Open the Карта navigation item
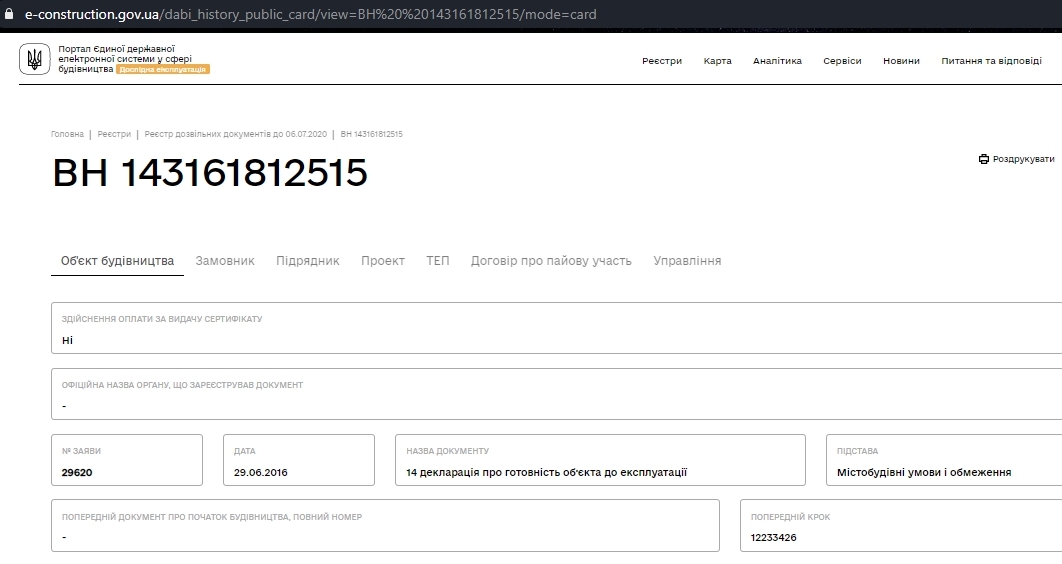 pos(717,61)
